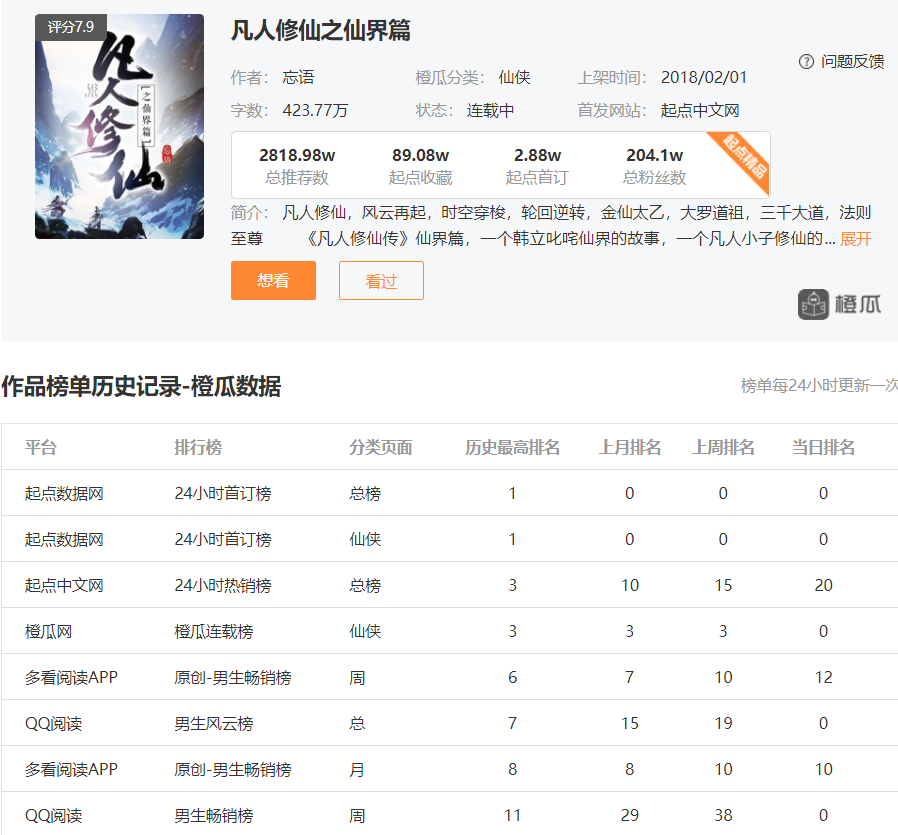Click 起点中文网 in the platform column
The image size is (898, 835).
(64, 585)
